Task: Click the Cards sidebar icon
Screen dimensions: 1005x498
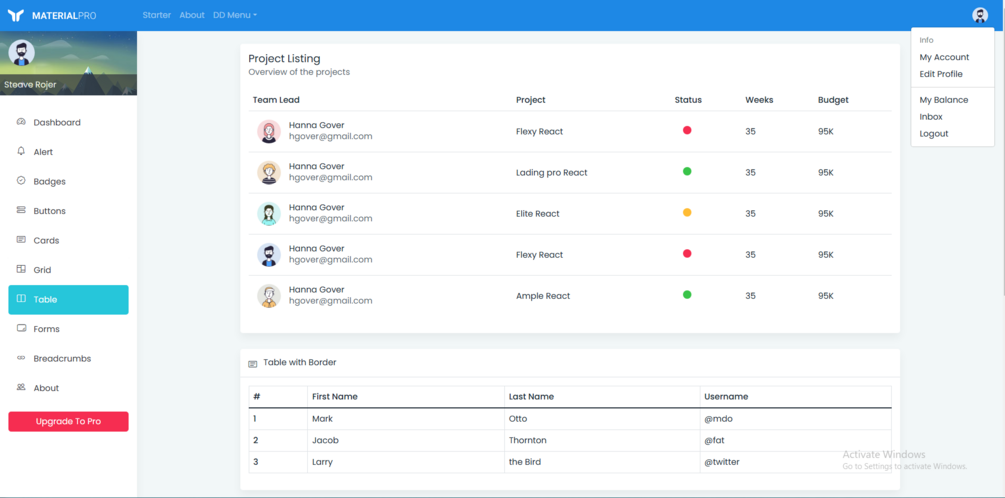Action: click(x=21, y=240)
